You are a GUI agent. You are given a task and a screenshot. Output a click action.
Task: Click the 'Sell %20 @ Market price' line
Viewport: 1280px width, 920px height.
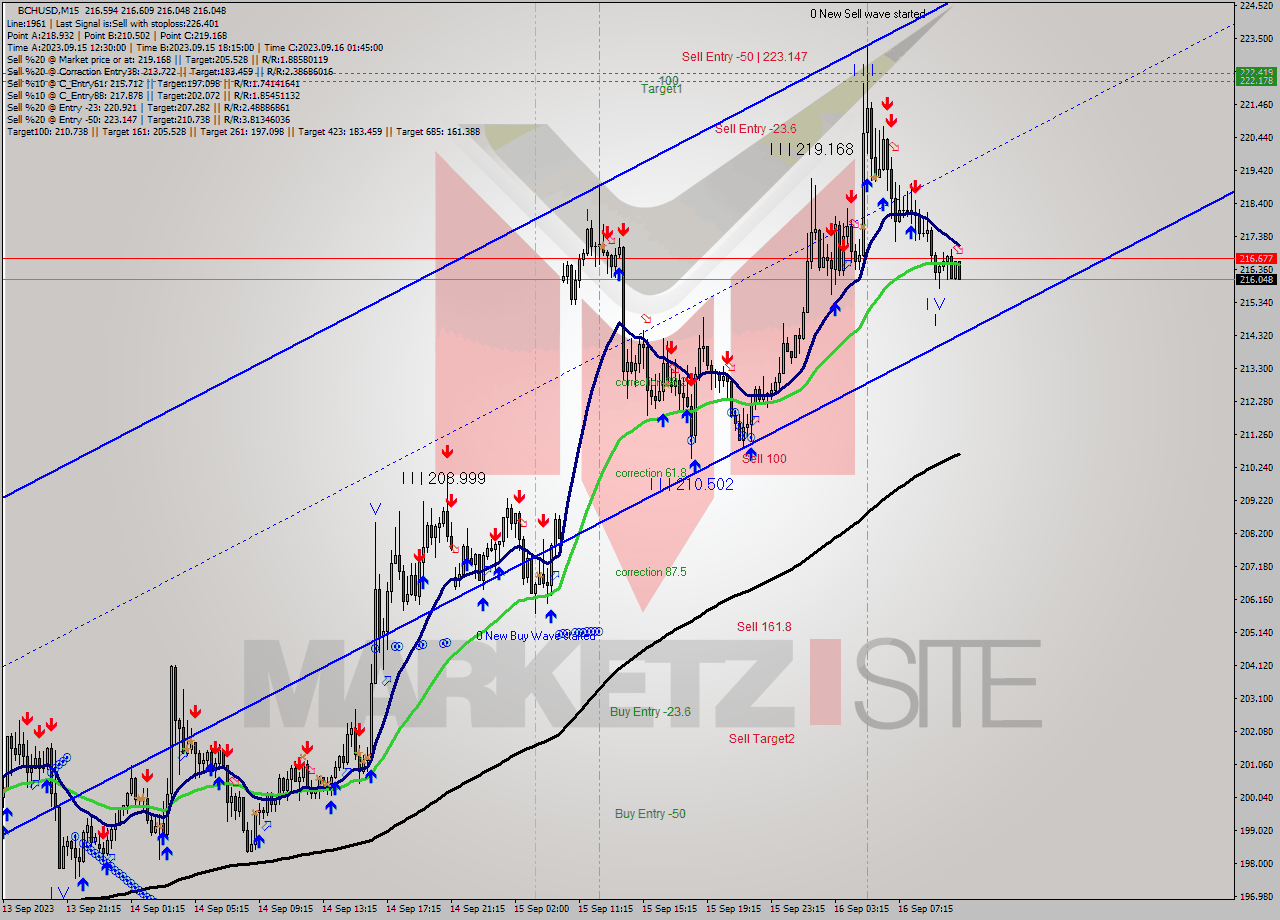[x=170, y=59]
